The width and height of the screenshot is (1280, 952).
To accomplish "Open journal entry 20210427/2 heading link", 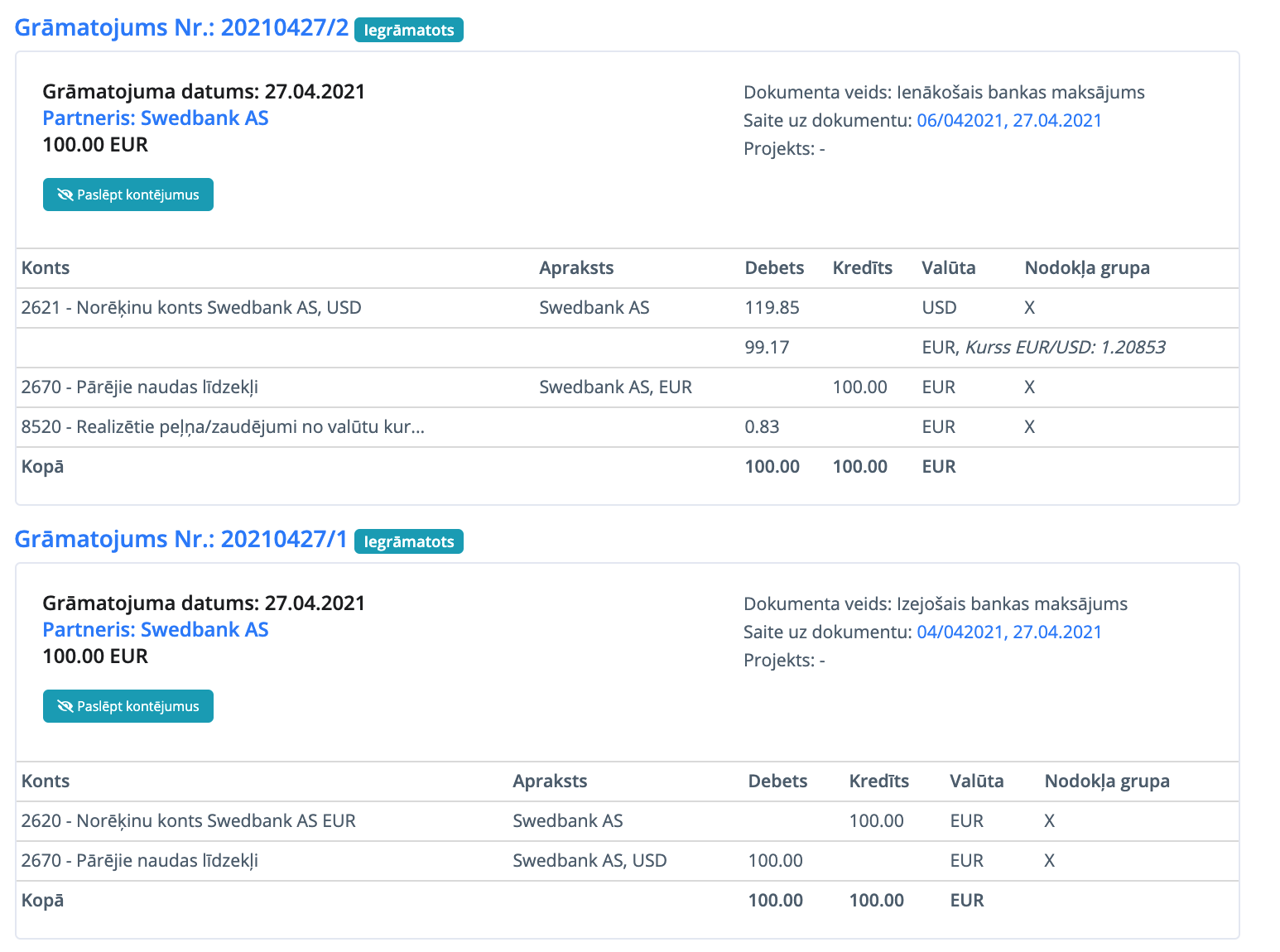I will point(181,27).
